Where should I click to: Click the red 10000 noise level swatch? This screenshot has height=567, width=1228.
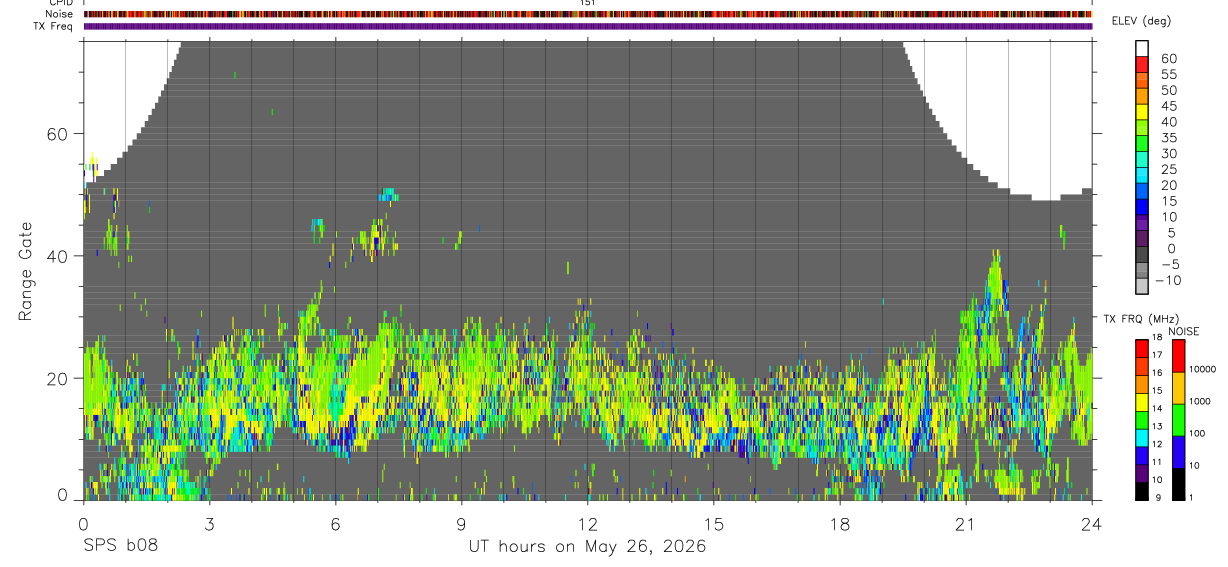pos(1177,356)
